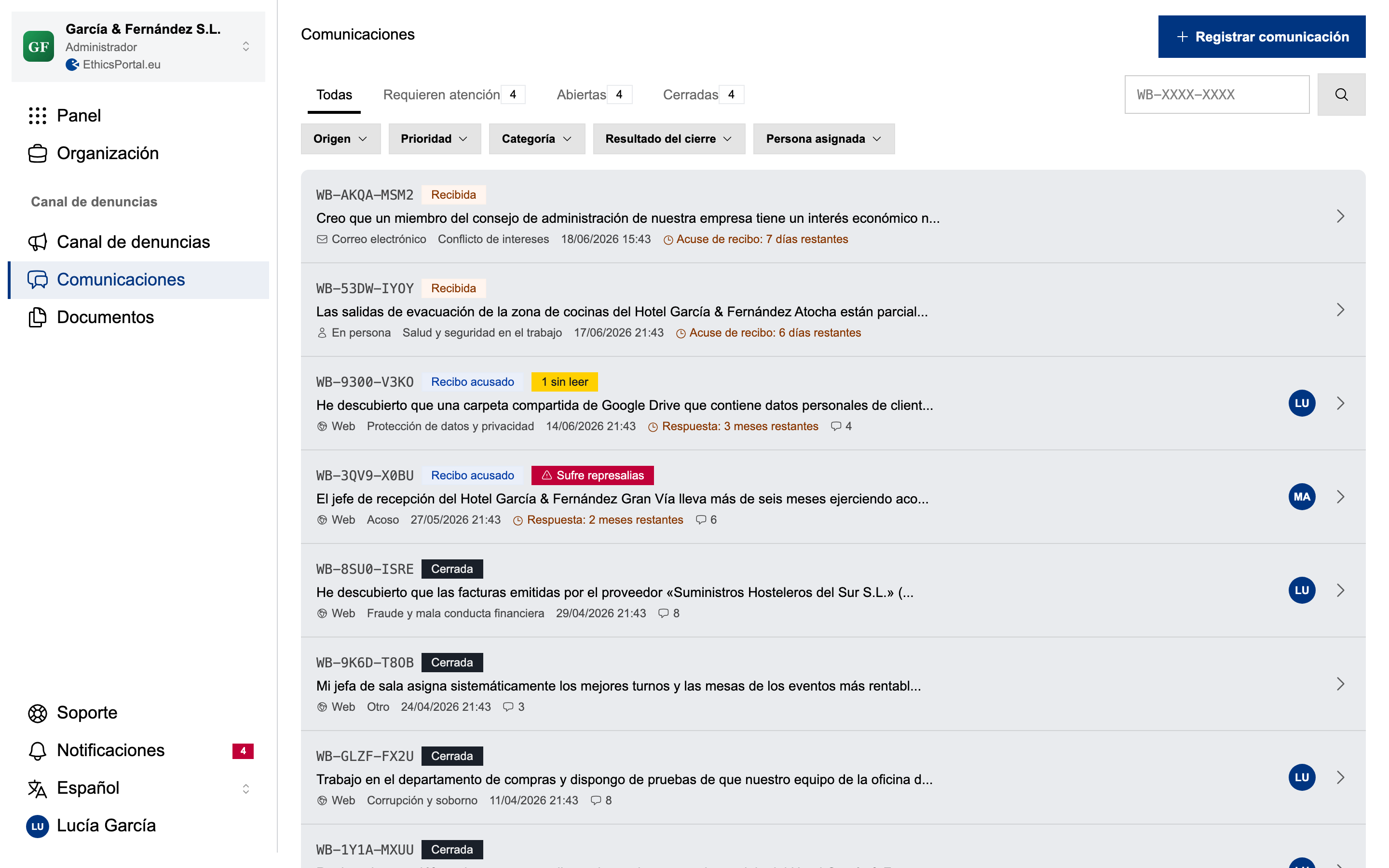Click the person icon beside En persona
Viewport: 1389px width, 868px height.
[x=322, y=333]
